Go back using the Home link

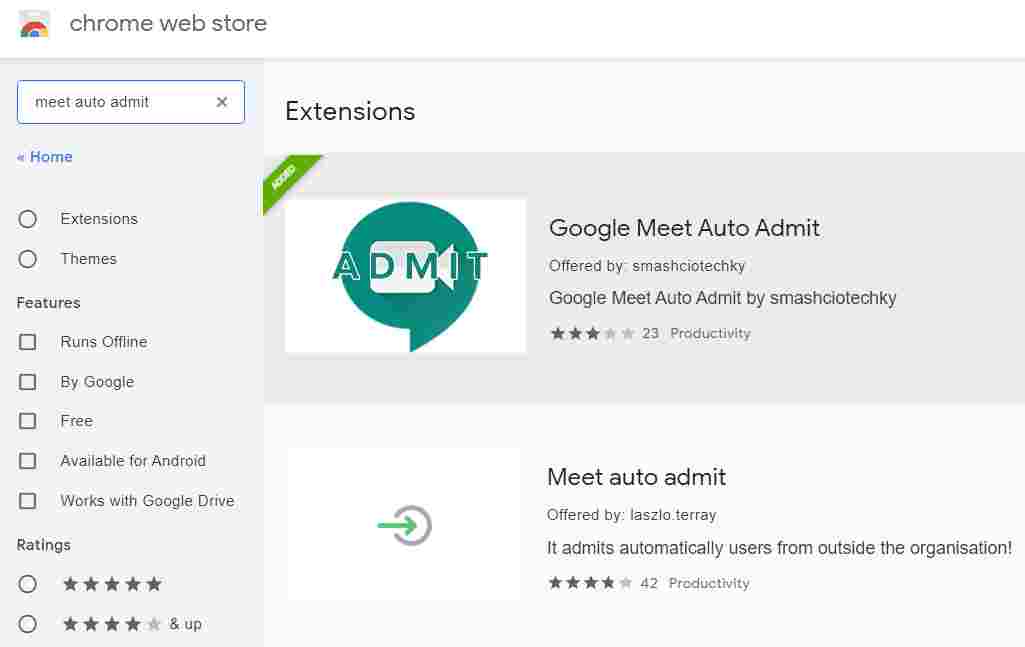click(x=45, y=157)
